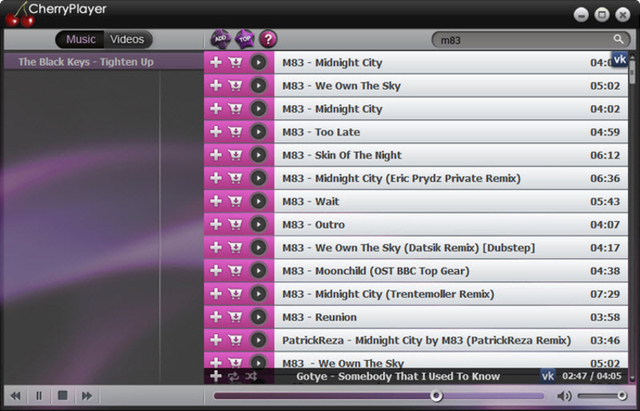The width and height of the screenshot is (640, 411).
Task: Add M83 - Too Late to playlist
Action: click(x=216, y=132)
